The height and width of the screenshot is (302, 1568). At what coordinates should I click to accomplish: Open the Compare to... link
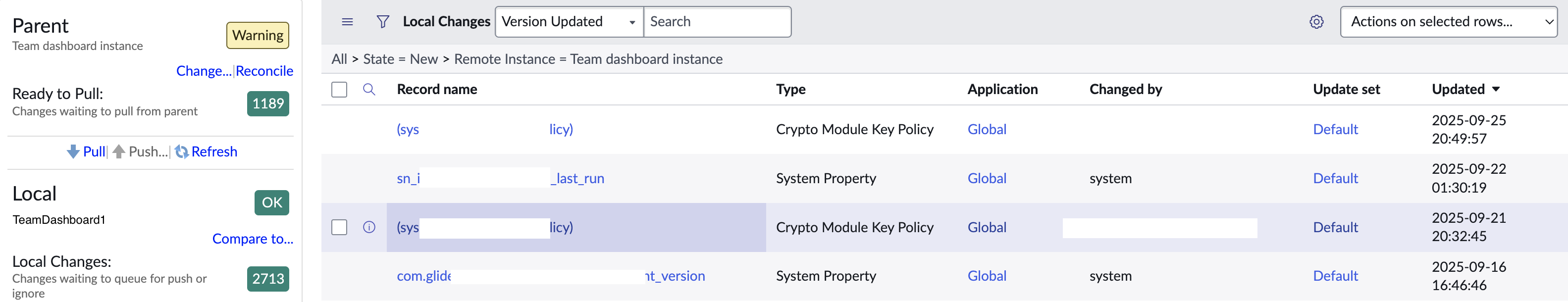click(x=253, y=239)
